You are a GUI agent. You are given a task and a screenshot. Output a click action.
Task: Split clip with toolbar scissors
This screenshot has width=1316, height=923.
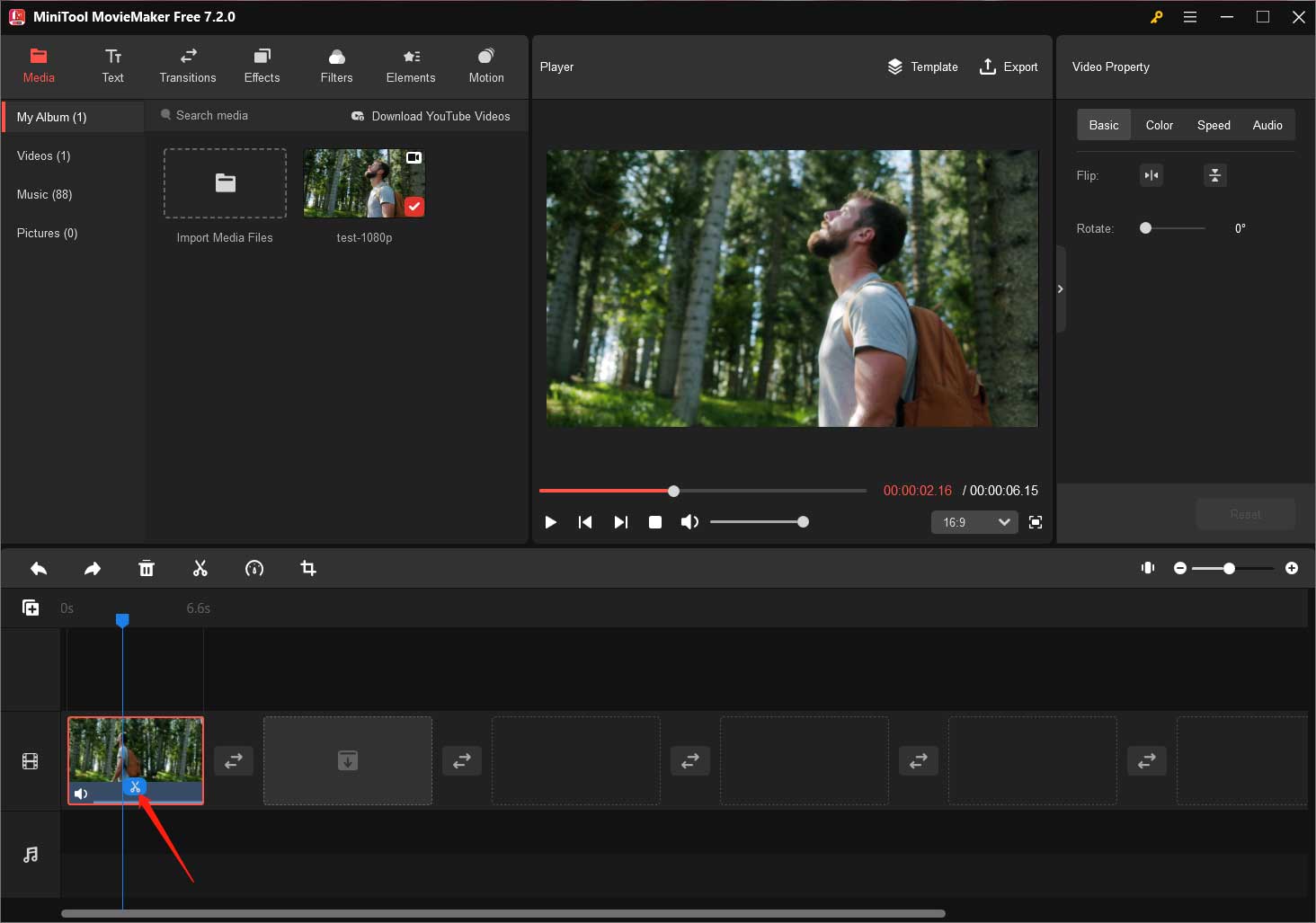[200, 568]
